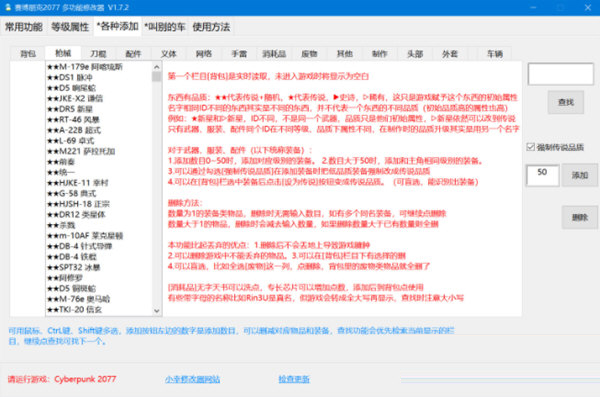Click the quantity field showing 50

pos(543,175)
